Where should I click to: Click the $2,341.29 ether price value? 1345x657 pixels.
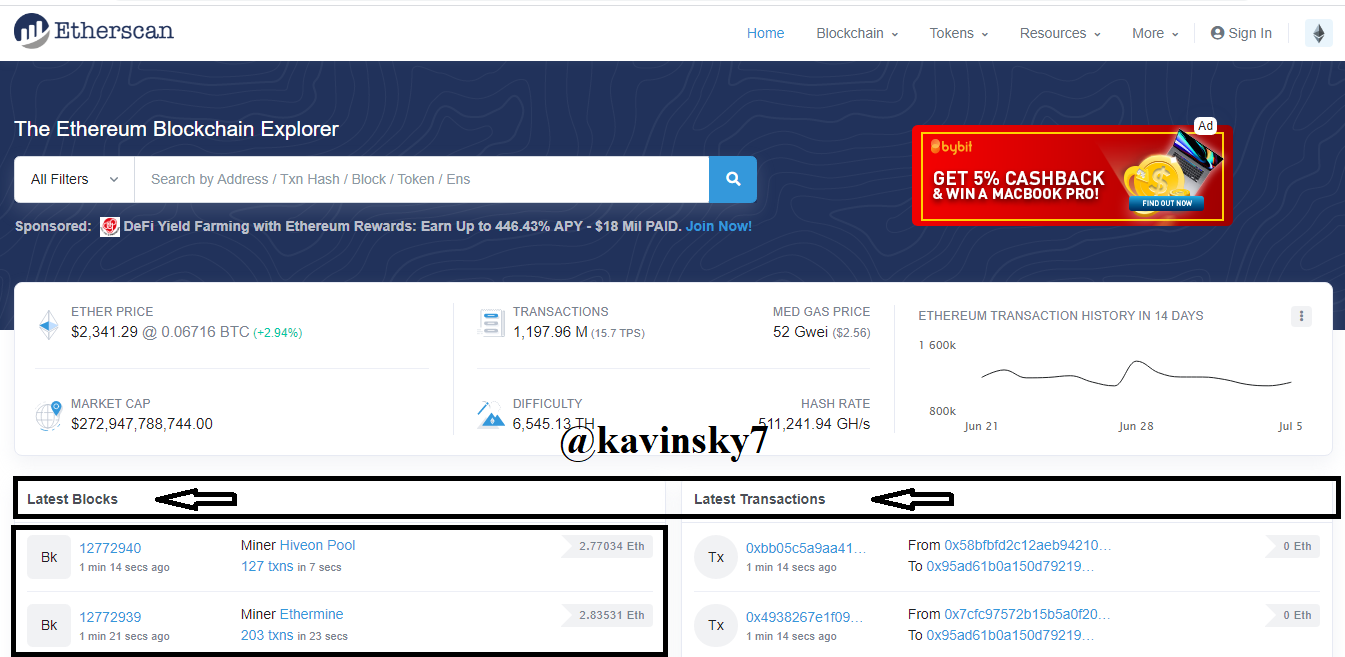click(104, 331)
